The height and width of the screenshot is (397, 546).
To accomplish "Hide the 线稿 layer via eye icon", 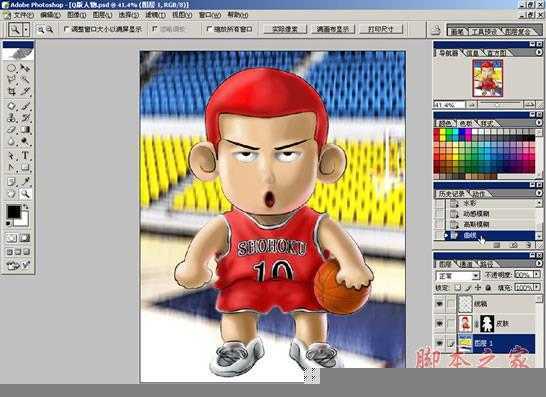I will (440, 304).
